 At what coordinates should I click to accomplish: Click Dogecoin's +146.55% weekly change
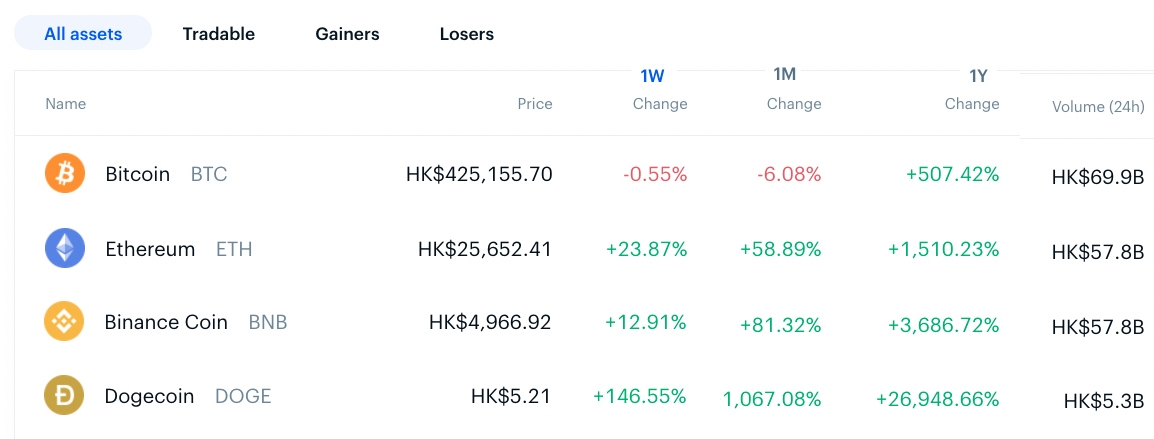(639, 396)
